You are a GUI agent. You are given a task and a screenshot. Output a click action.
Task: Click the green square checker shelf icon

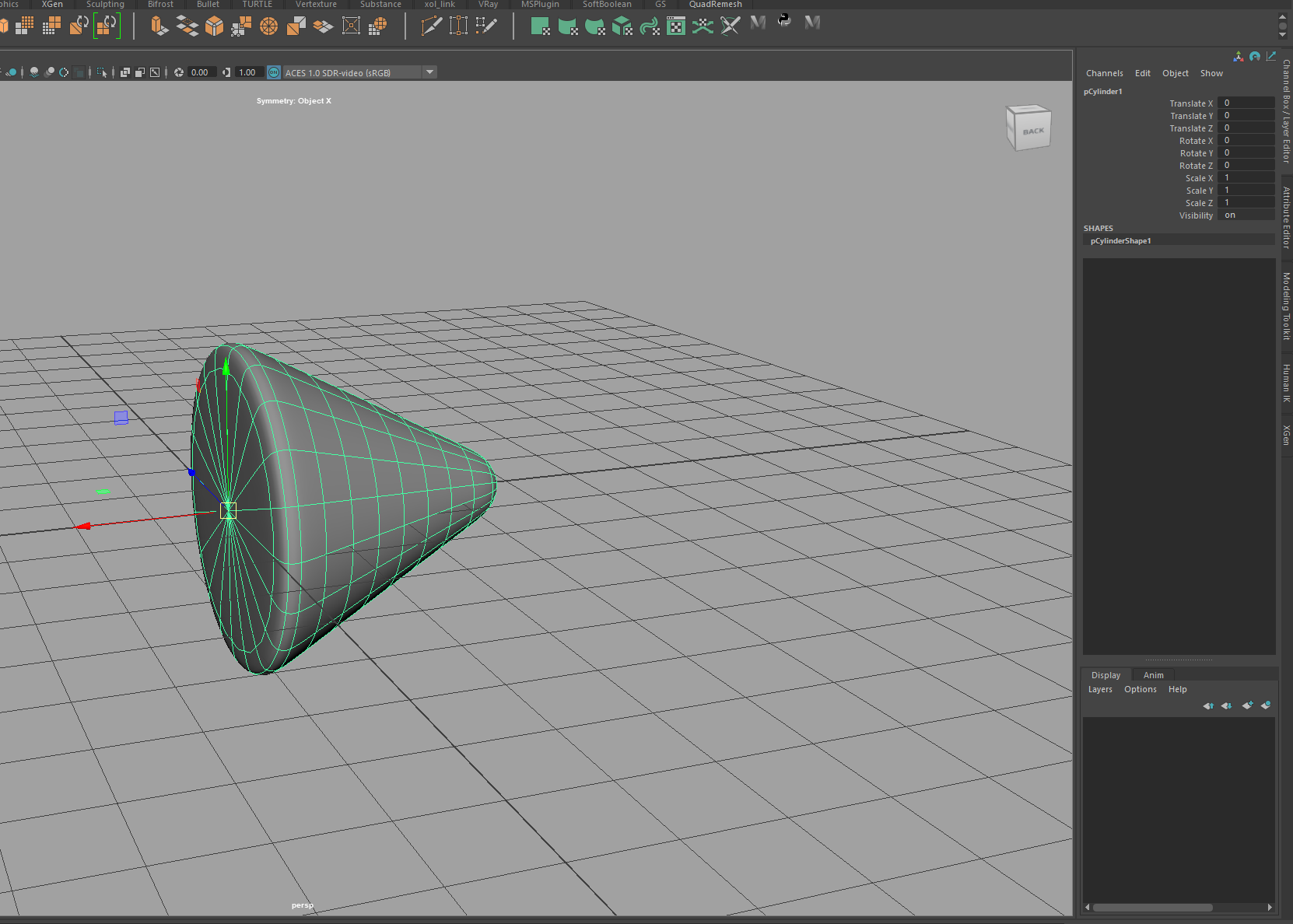pos(540,26)
